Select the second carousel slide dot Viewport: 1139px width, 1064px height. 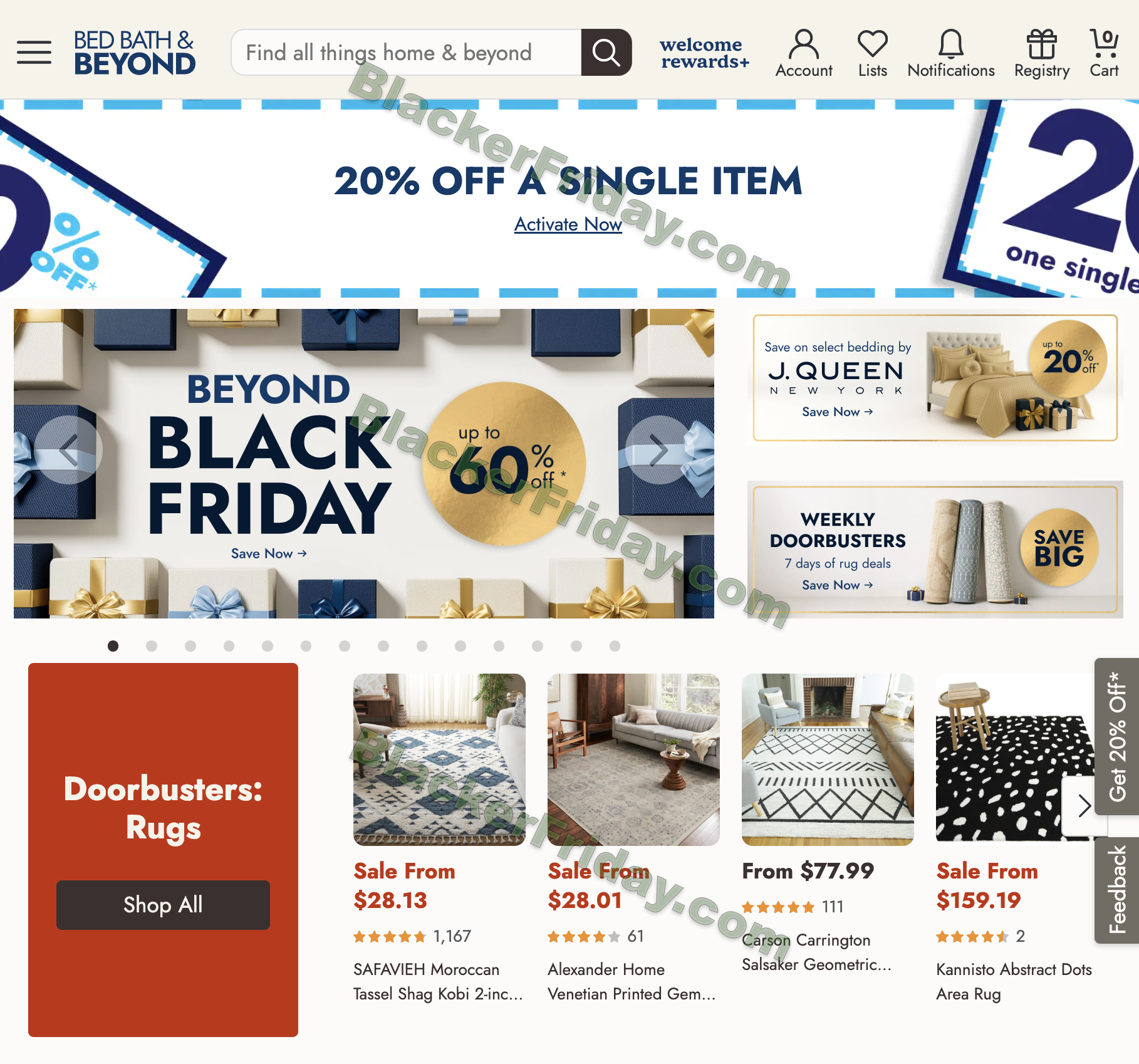[x=152, y=646]
